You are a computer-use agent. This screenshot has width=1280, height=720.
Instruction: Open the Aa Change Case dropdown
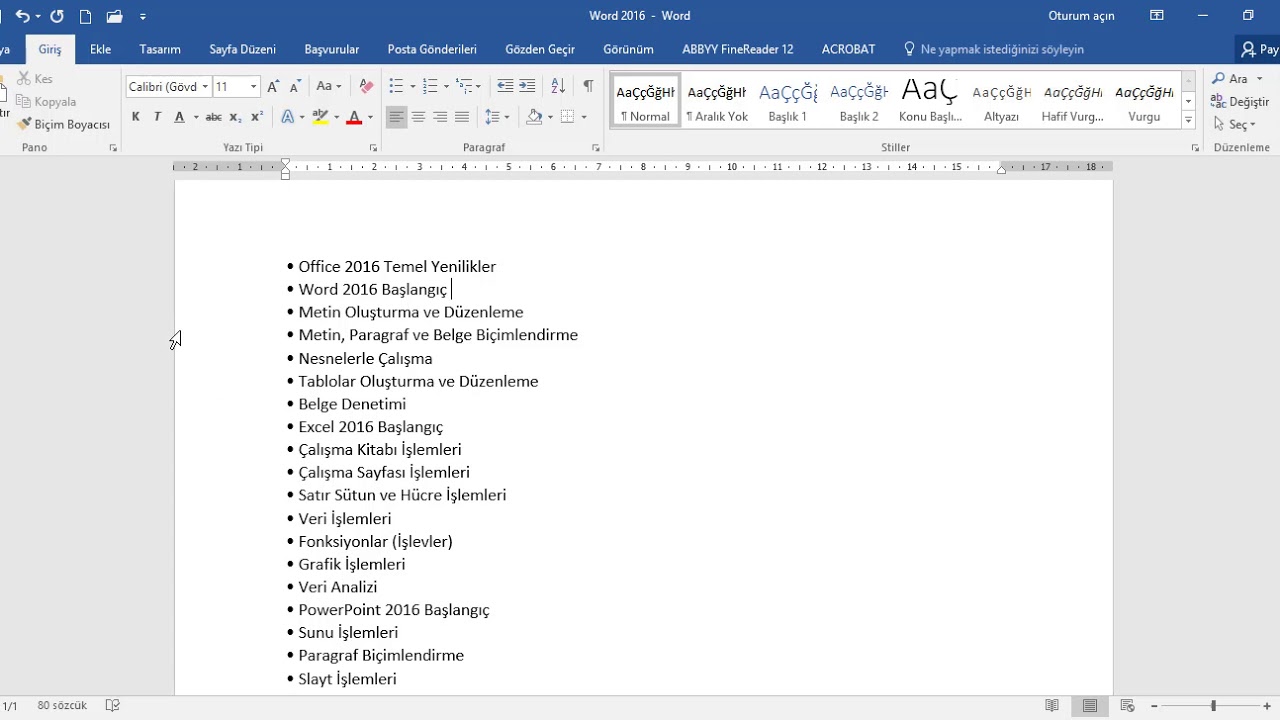[329, 87]
